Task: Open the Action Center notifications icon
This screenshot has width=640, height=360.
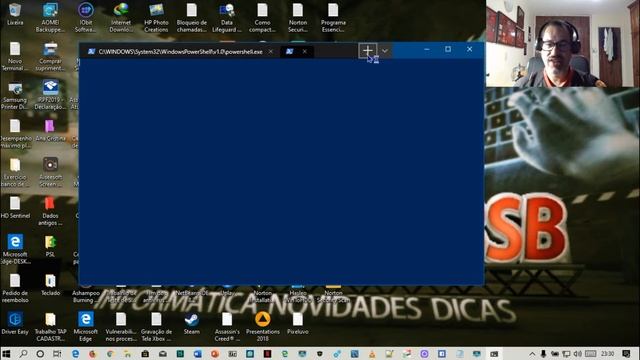Action: (627, 353)
